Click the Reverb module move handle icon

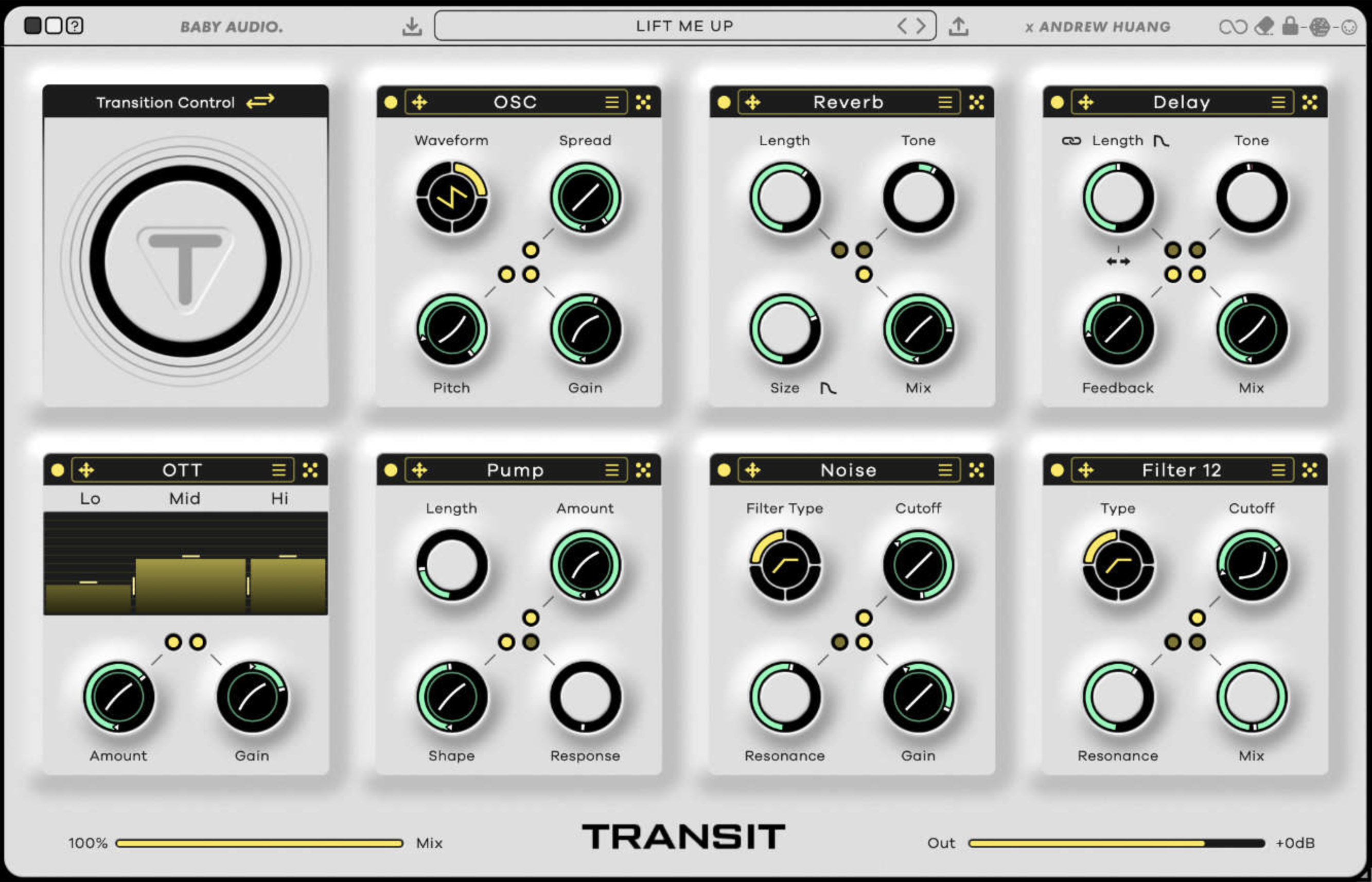pyautogui.click(x=752, y=102)
